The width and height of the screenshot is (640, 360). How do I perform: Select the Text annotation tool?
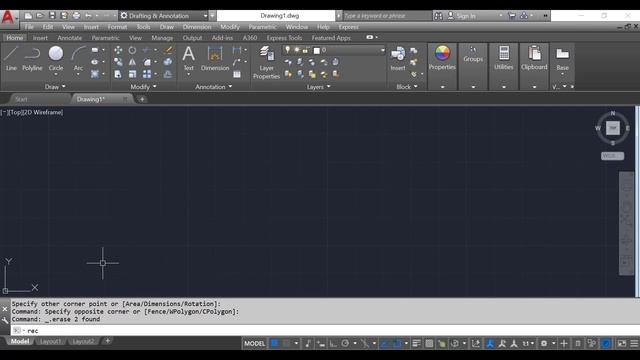coord(188,59)
